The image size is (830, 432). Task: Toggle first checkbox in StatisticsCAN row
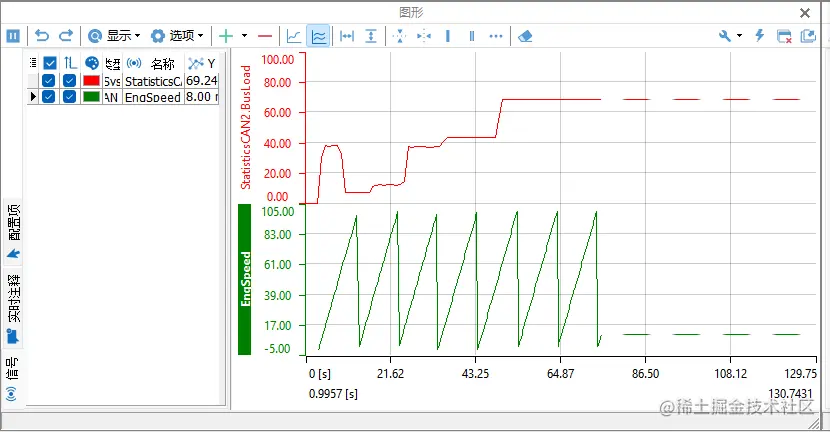[x=48, y=80]
